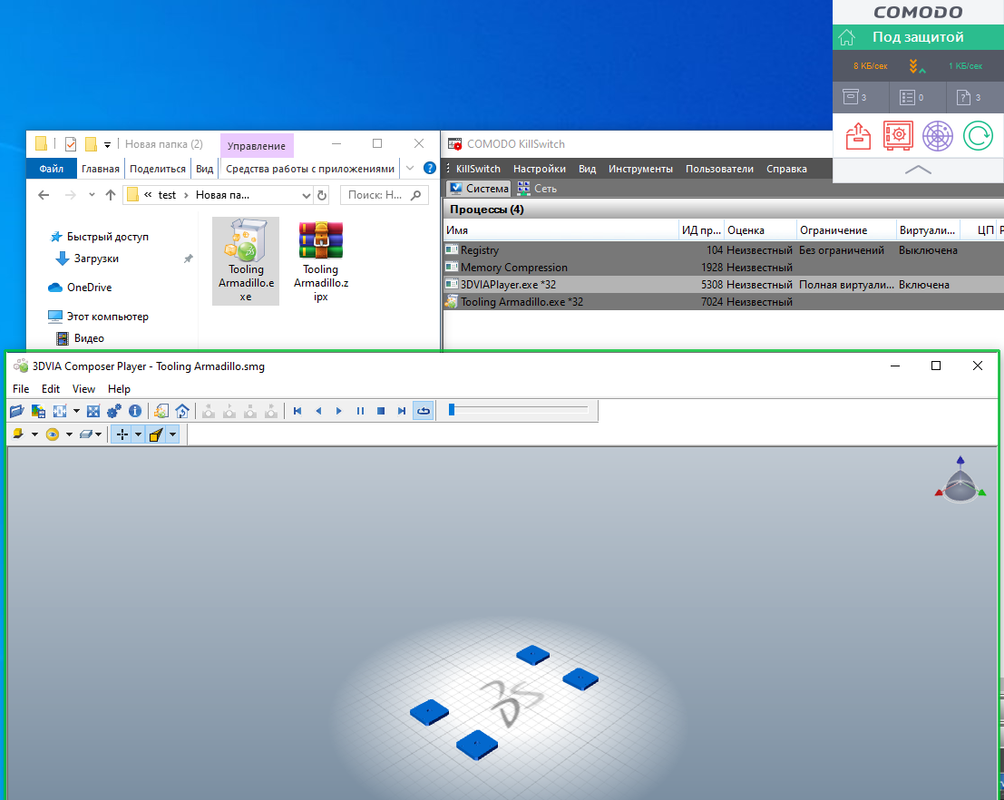Click the blue info icon in 3DVIA toolbar
Screen dimensions: 1004x800
tap(135, 411)
